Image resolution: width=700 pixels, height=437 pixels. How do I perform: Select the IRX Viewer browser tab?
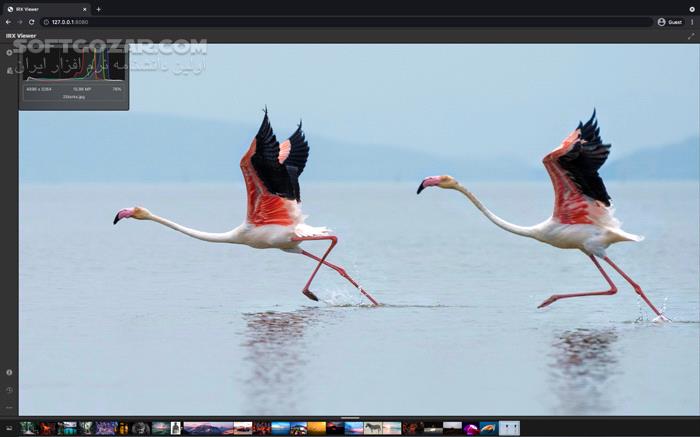(x=46, y=9)
